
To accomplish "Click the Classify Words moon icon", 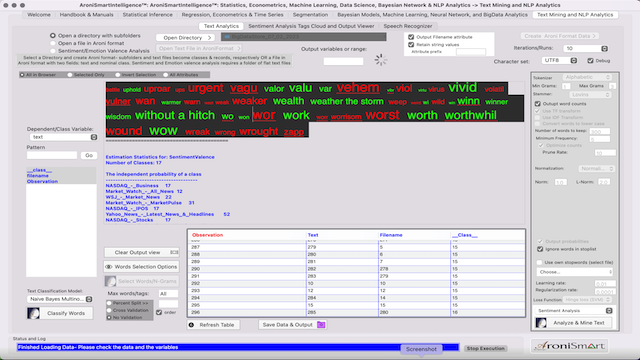I will click(x=33, y=313).
